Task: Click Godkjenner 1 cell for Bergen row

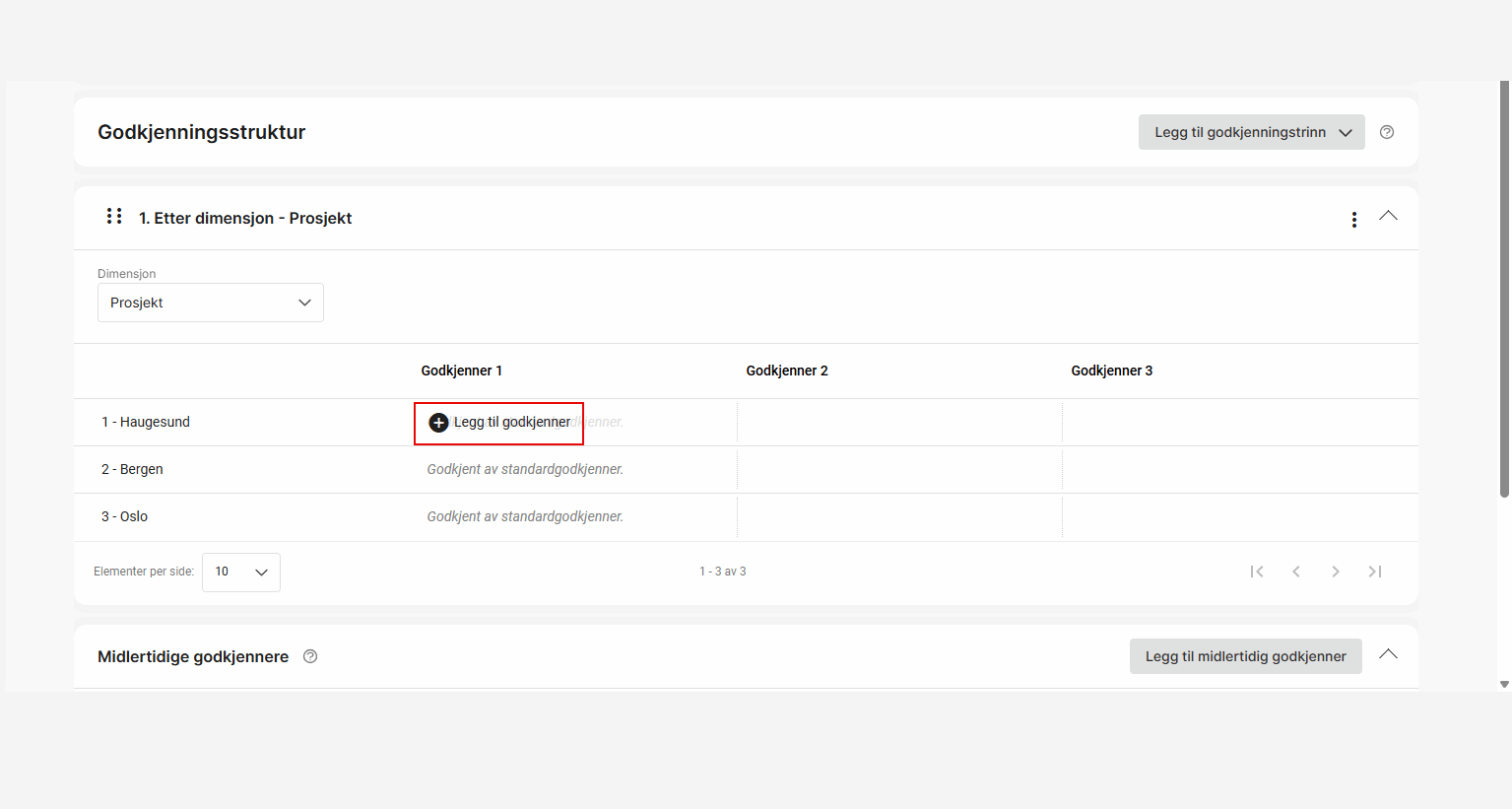Action: coord(525,469)
